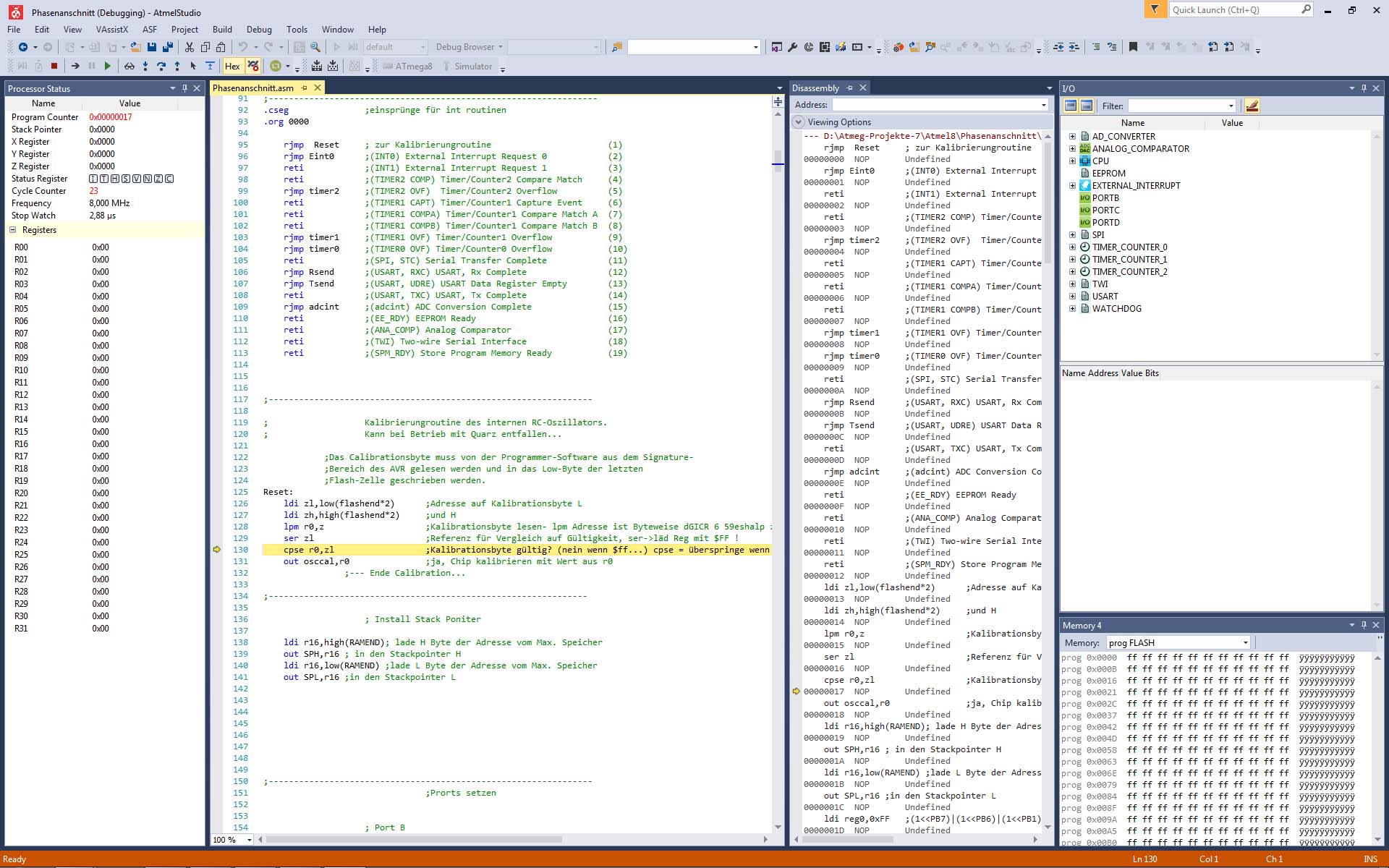This screenshot has width=1389, height=868.
Task: Toggle the I flag in Status Register
Action: point(93,179)
